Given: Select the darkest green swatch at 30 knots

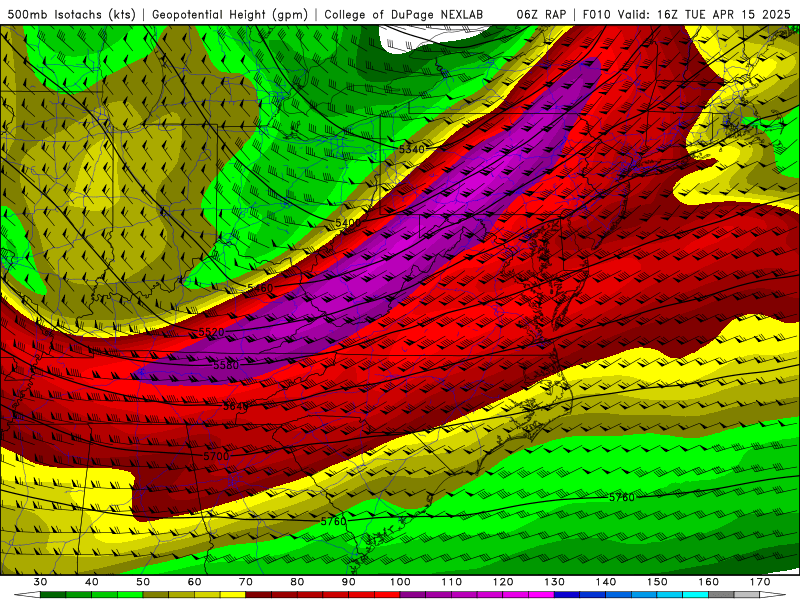Looking at the screenshot, I should pyautogui.click(x=53, y=595).
